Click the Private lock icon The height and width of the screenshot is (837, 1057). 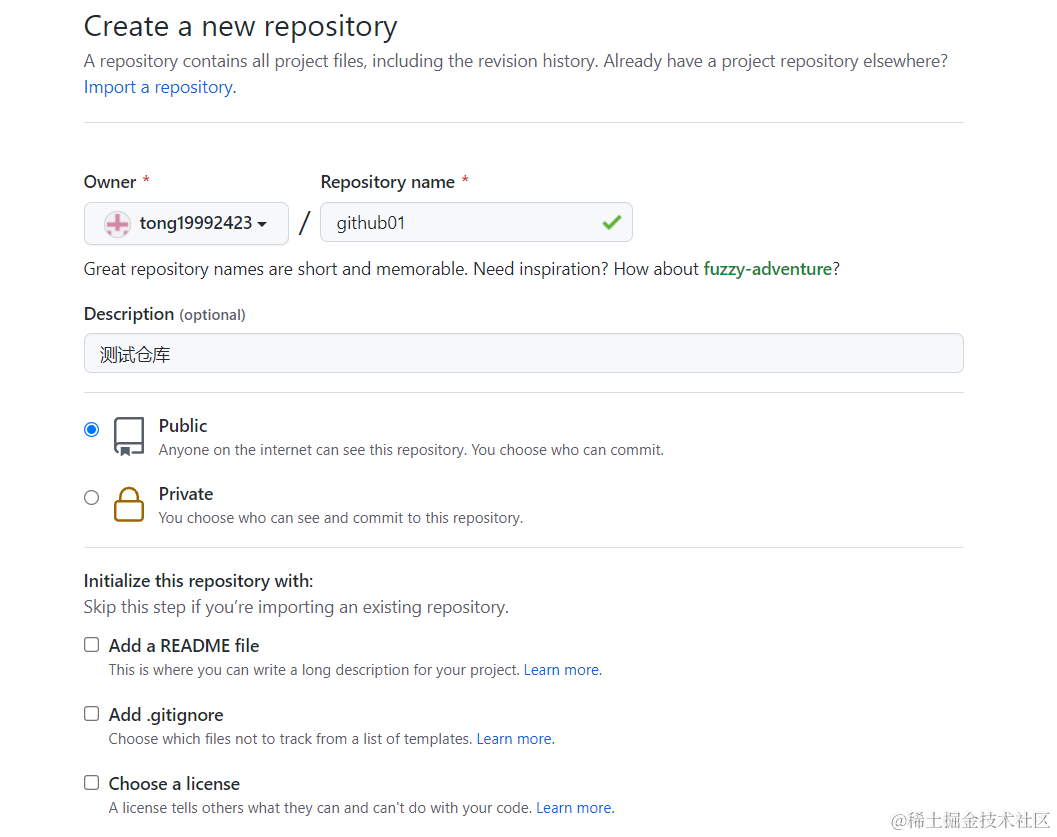129,504
